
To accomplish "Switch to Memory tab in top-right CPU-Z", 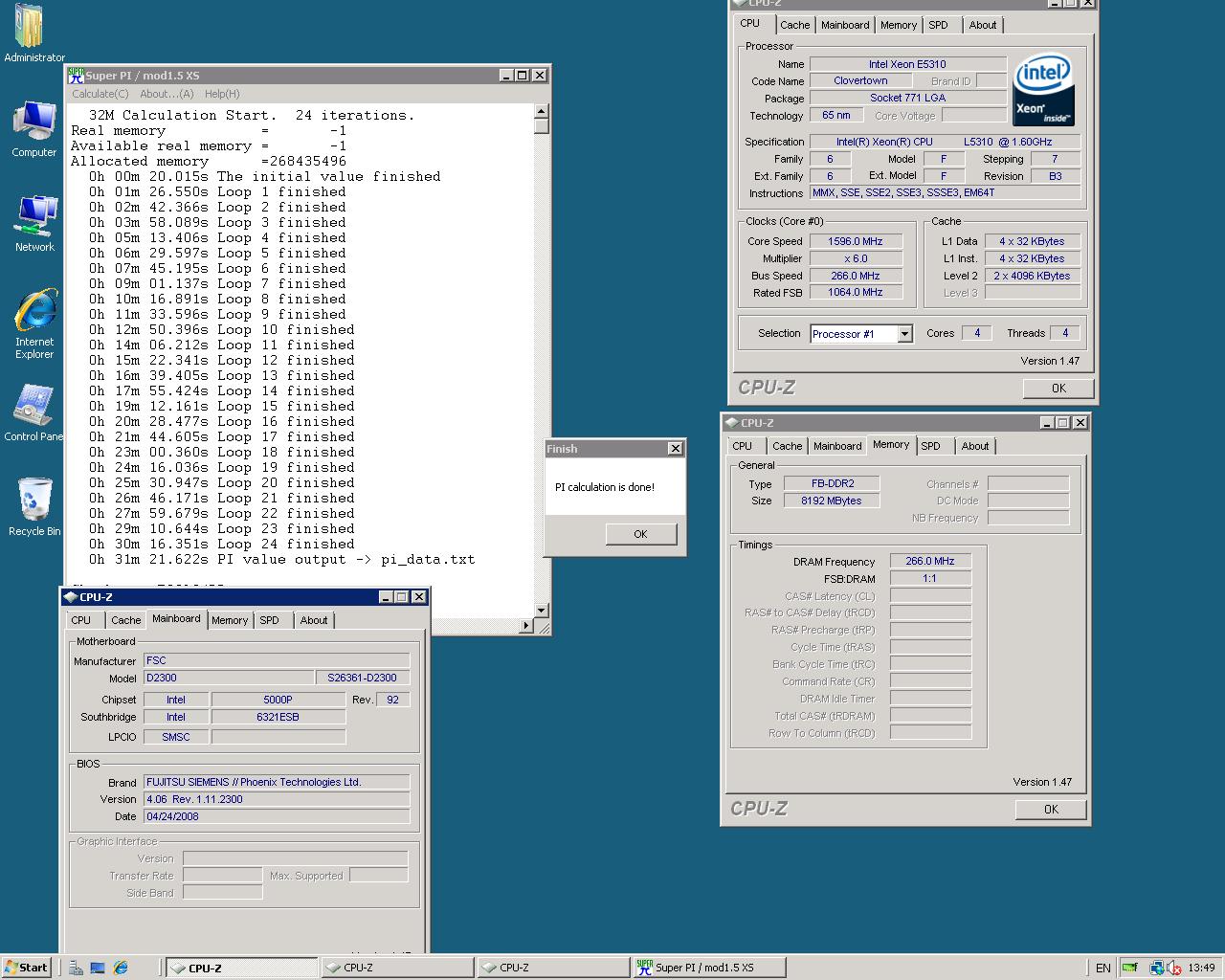I will (x=899, y=25).
